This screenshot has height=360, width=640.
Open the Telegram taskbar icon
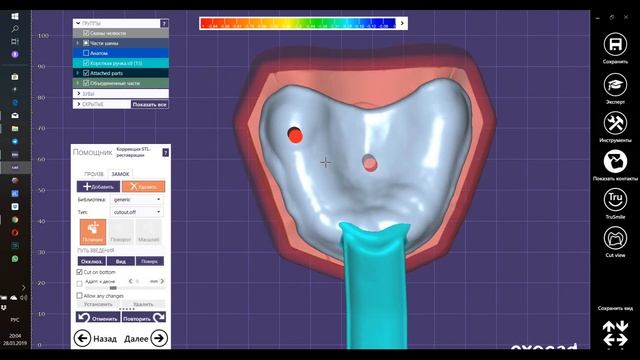(x=15, y=142)
